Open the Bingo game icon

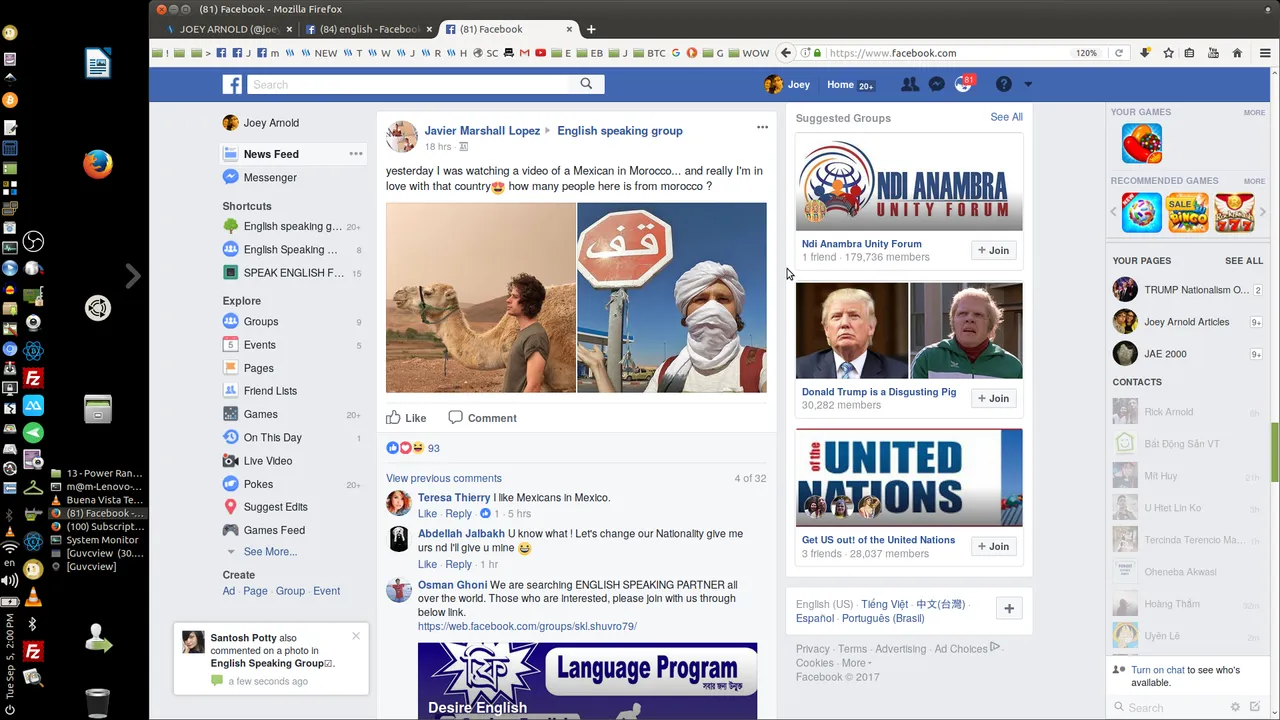tap(1187, 213)
